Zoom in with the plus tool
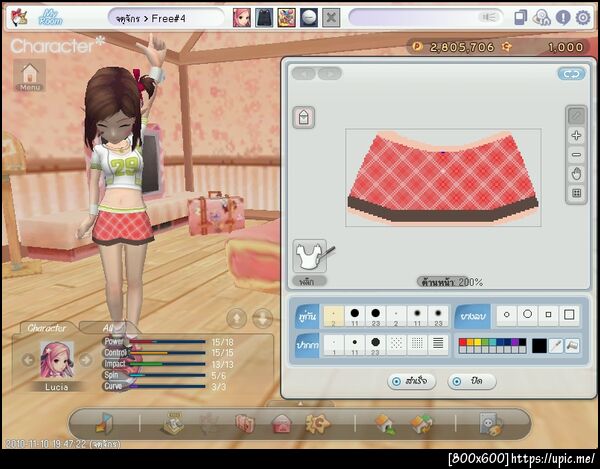 [x=576, y=135]
